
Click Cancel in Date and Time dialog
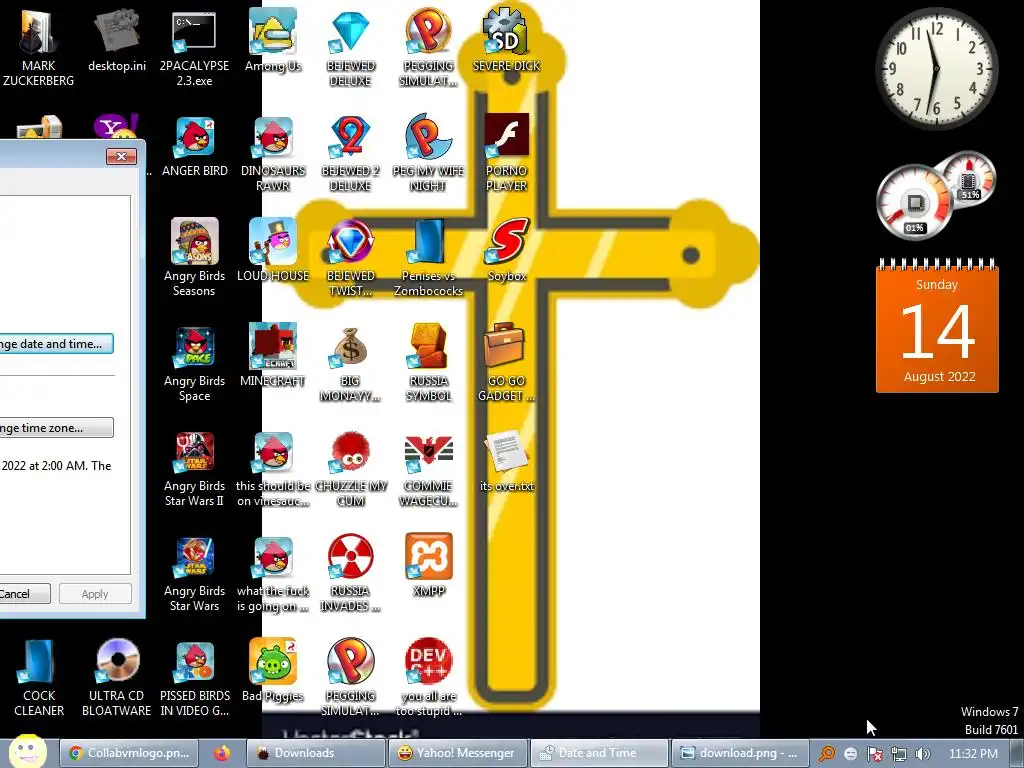coord(25,594)
